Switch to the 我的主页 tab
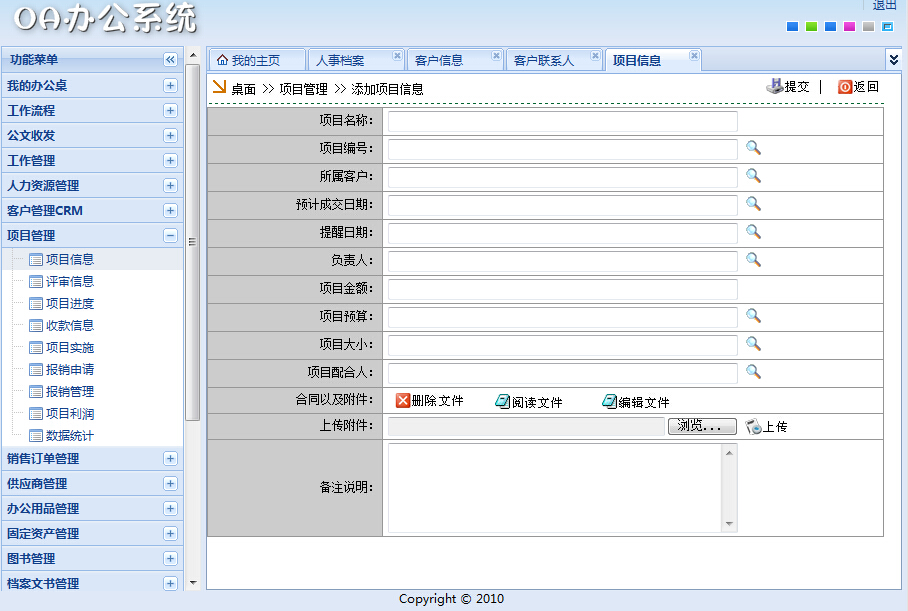 (248, 60)
